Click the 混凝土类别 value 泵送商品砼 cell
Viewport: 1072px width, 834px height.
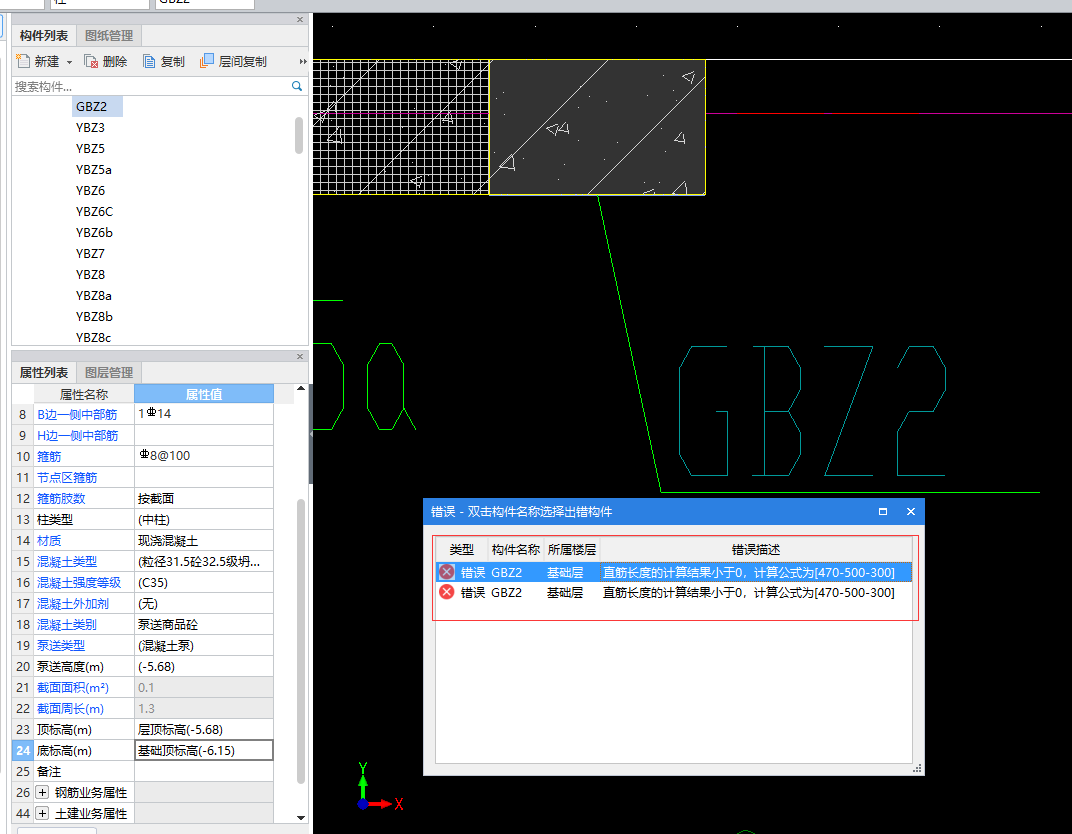point(204,625)
